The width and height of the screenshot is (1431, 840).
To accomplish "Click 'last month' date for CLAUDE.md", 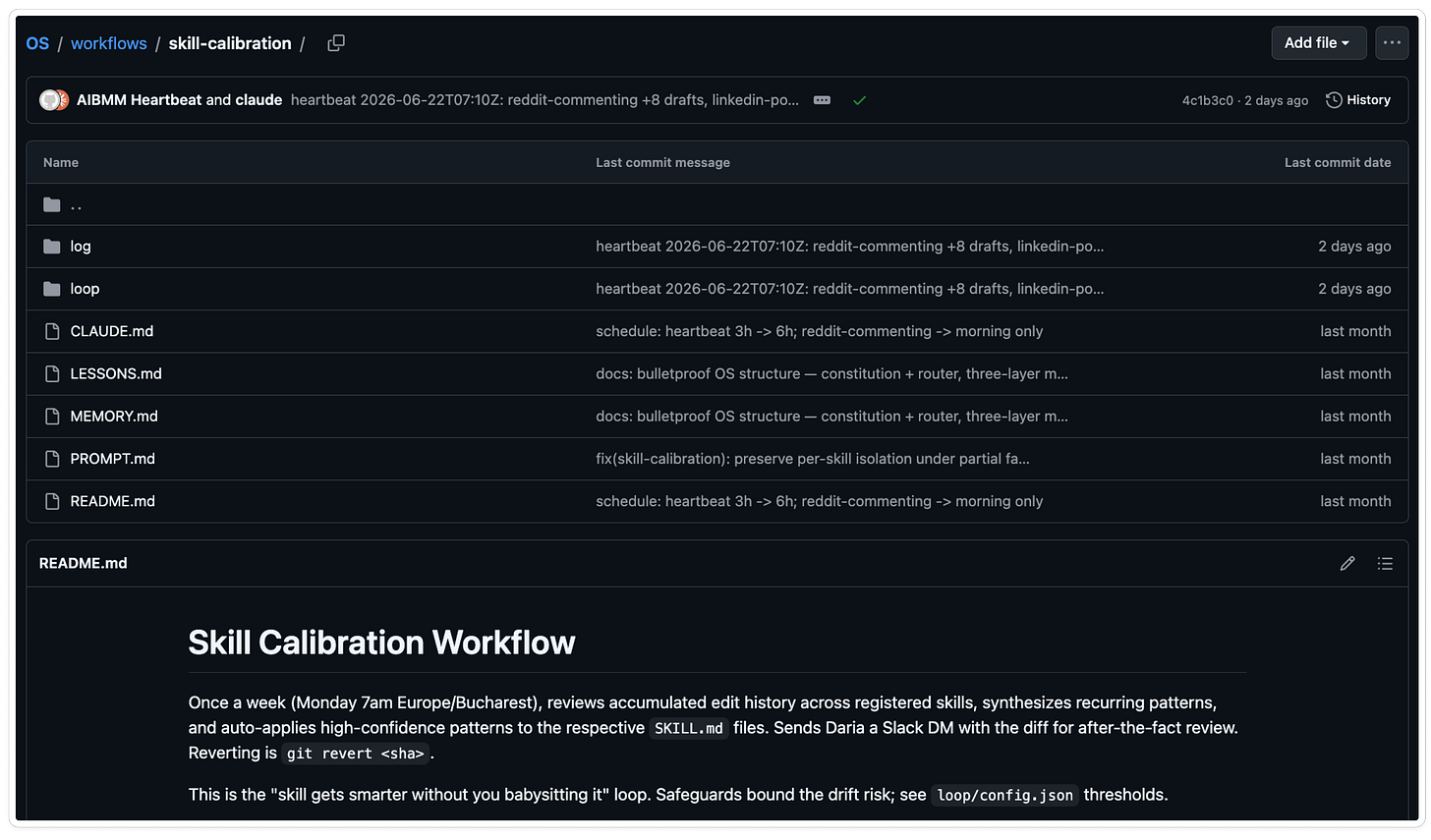I will (x=1355, y=331).
